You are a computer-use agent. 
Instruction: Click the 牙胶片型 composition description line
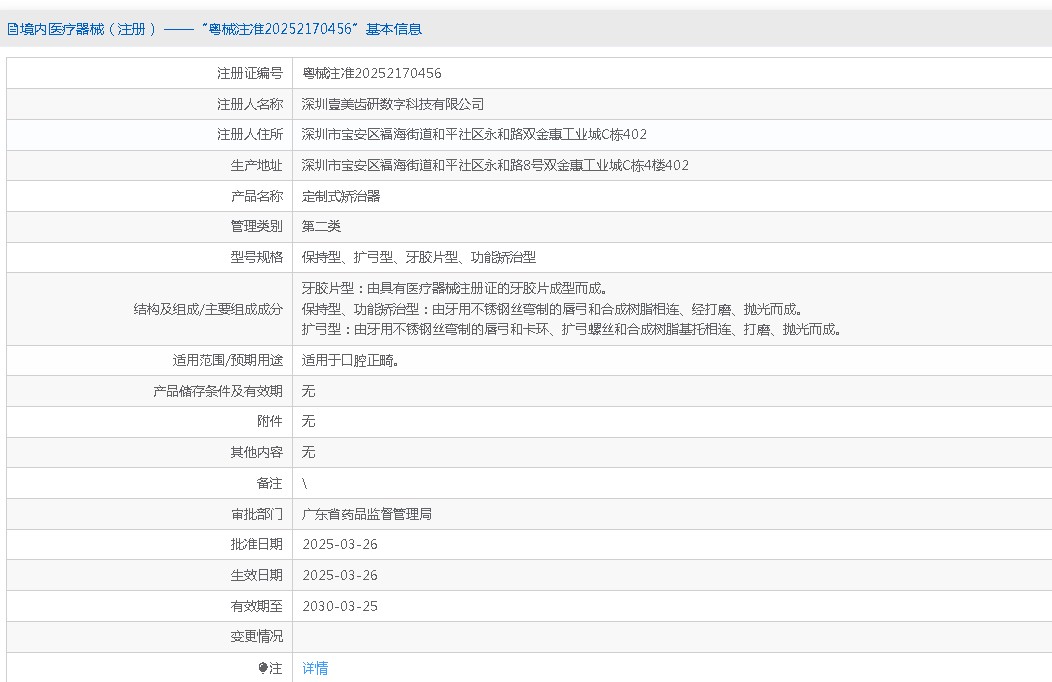click(x=454, y=289)
